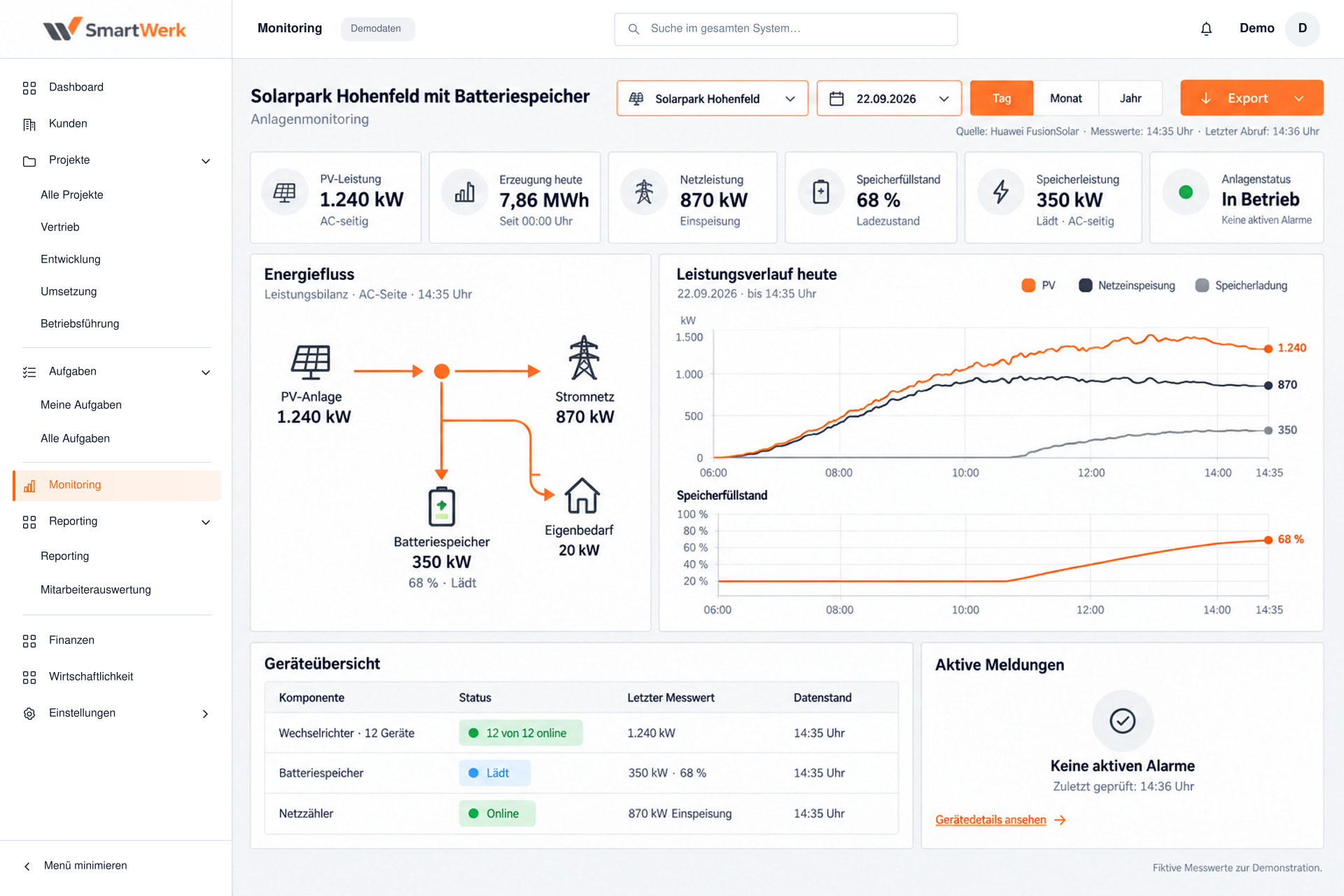Click the 68 % end point on Speicherfüllstand
This screenshot has width=1344, height=896.
point(1268,540)
